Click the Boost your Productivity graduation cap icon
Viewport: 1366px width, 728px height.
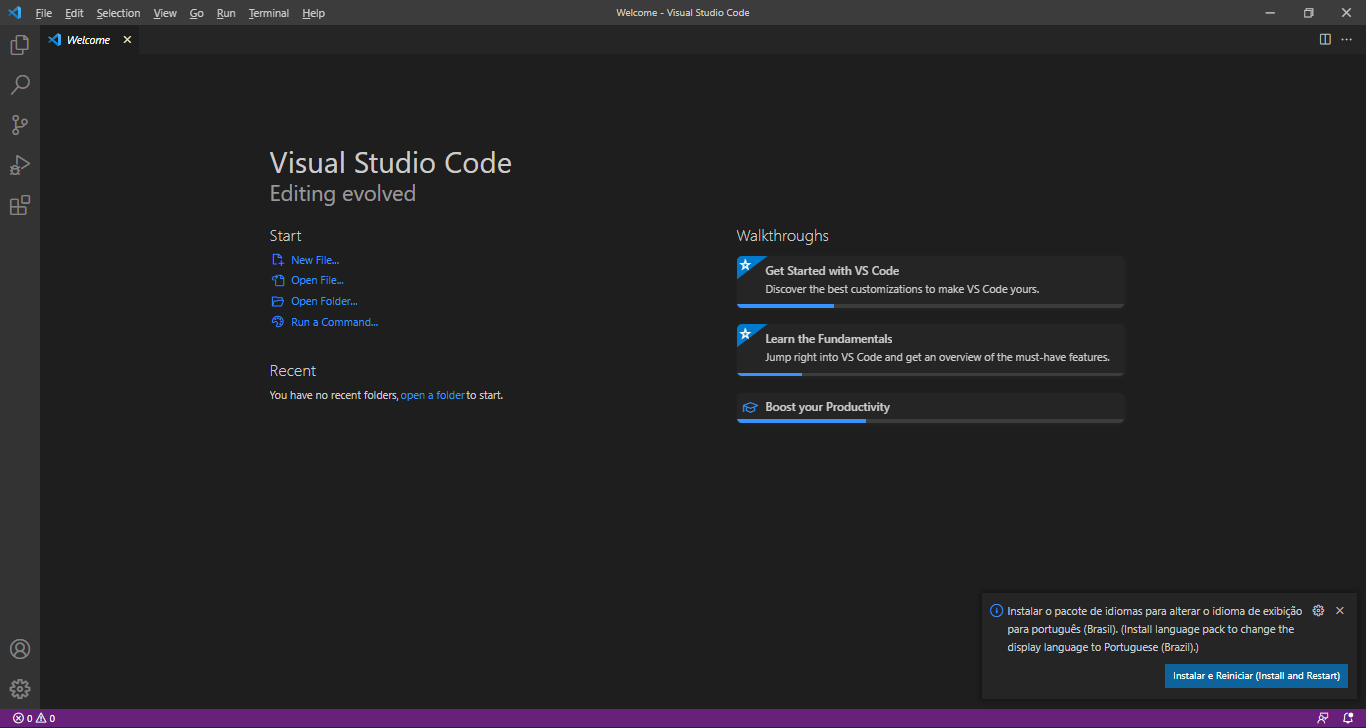click(x=749, y=407)
